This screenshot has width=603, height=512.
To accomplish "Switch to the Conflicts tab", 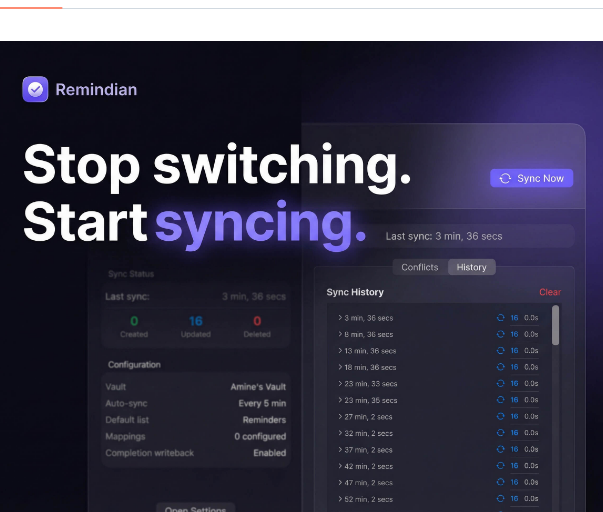I will click(420, 267).
